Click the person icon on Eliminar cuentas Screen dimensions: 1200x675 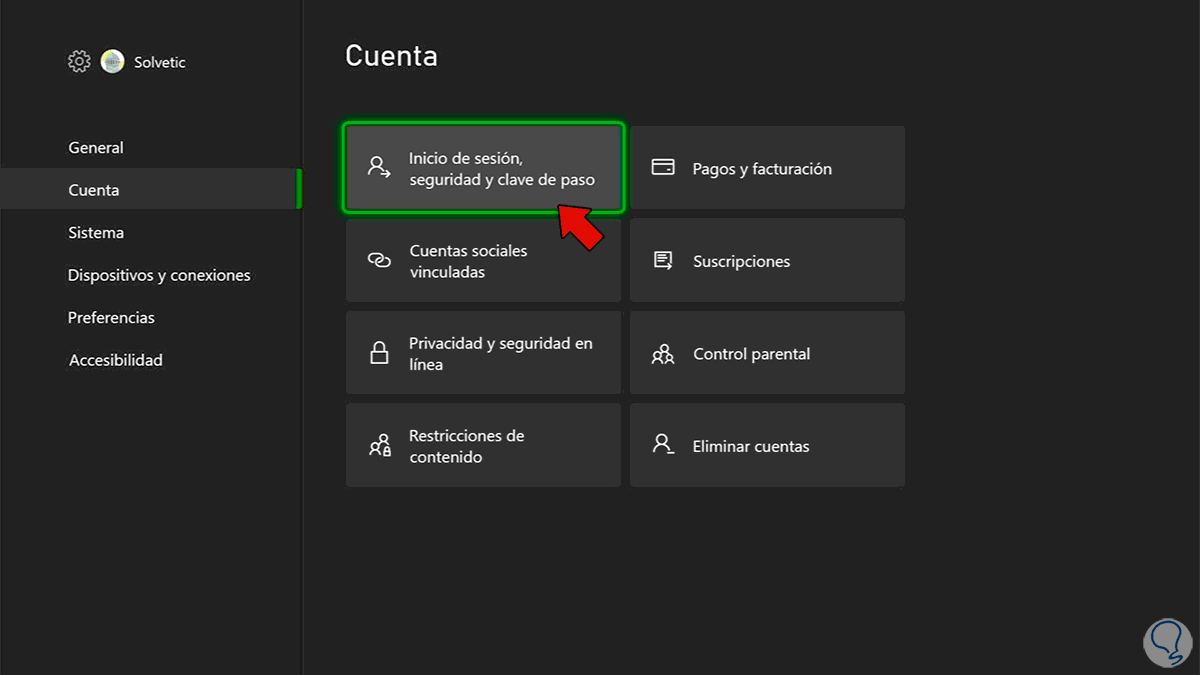pos(662,445)
